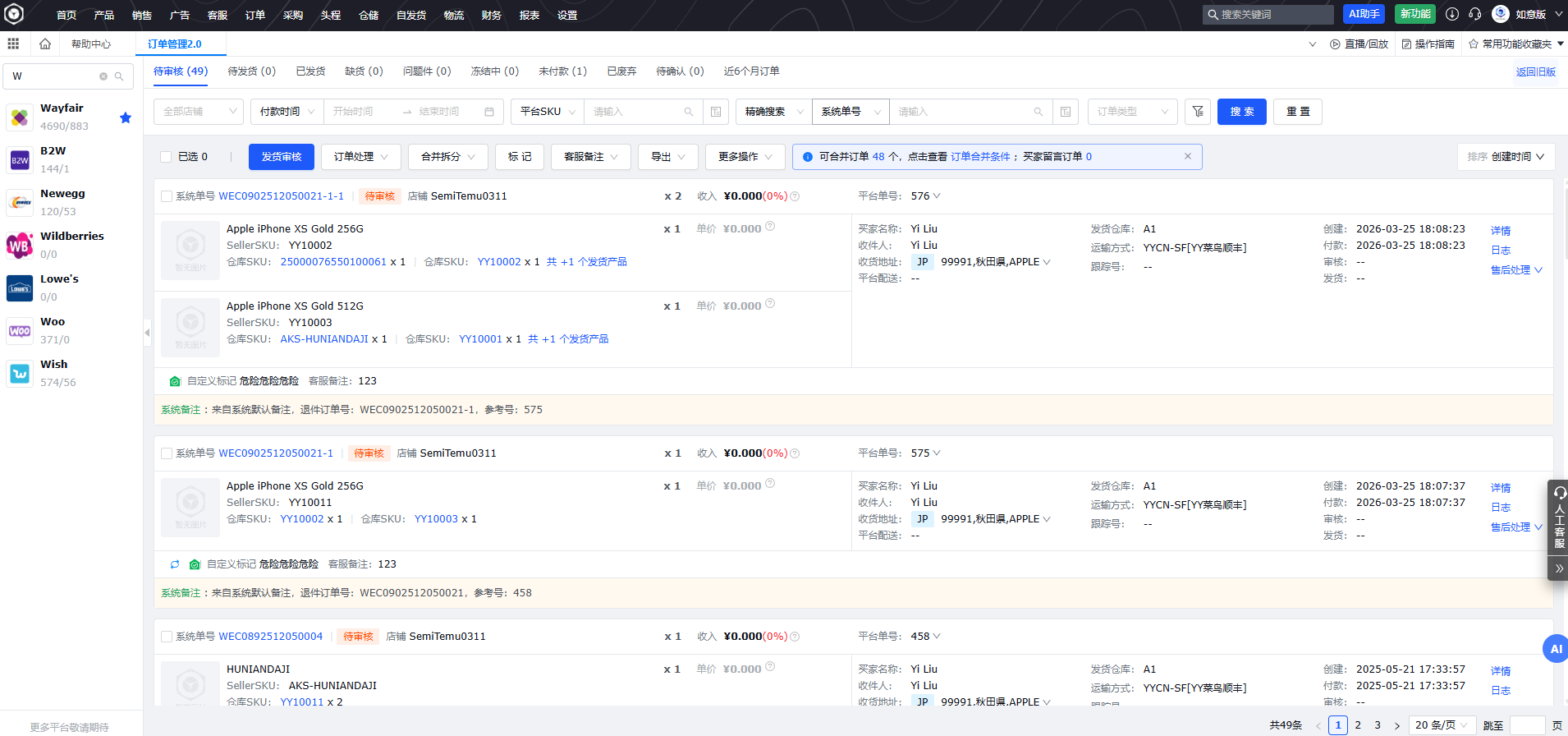Click the blue 搜索 button
Viewport: 1568px width, 736px height.
point(1241,112)
